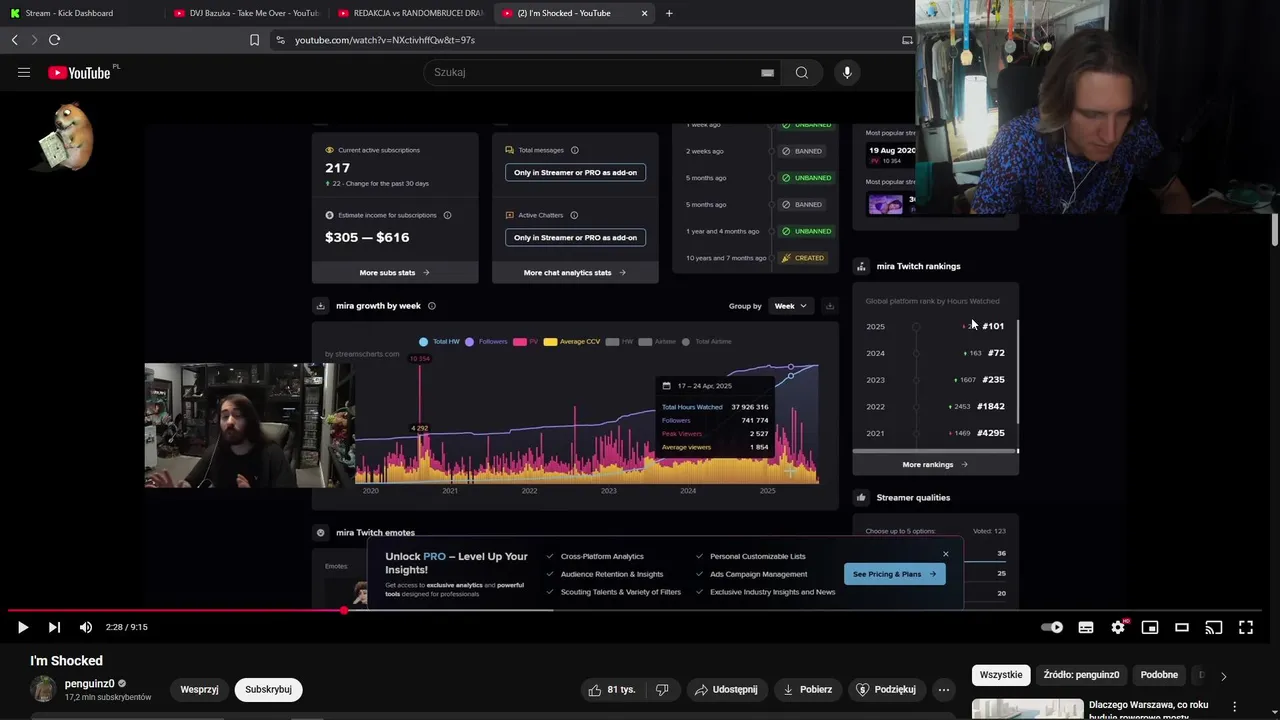Viewport: 1280px width, 720px height.
Task: Go to the YouTube home logo
Action: [x=79, y=72]
